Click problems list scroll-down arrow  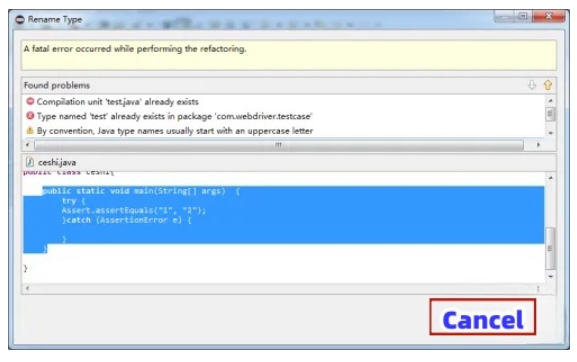click(551, 133)
